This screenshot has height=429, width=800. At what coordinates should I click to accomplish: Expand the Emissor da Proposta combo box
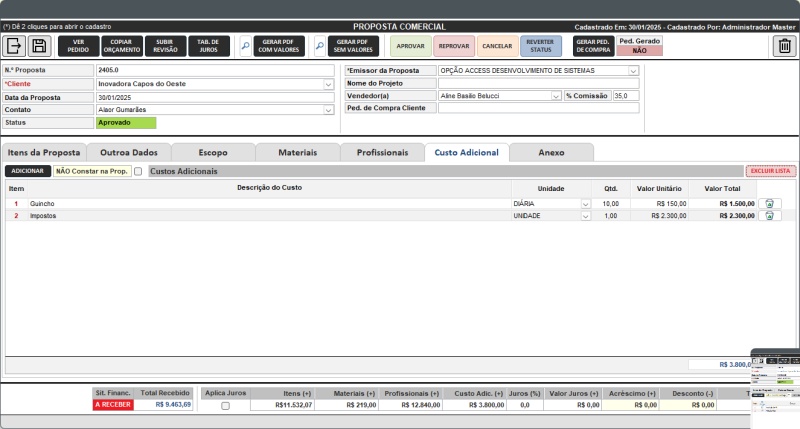coord(633,71)
